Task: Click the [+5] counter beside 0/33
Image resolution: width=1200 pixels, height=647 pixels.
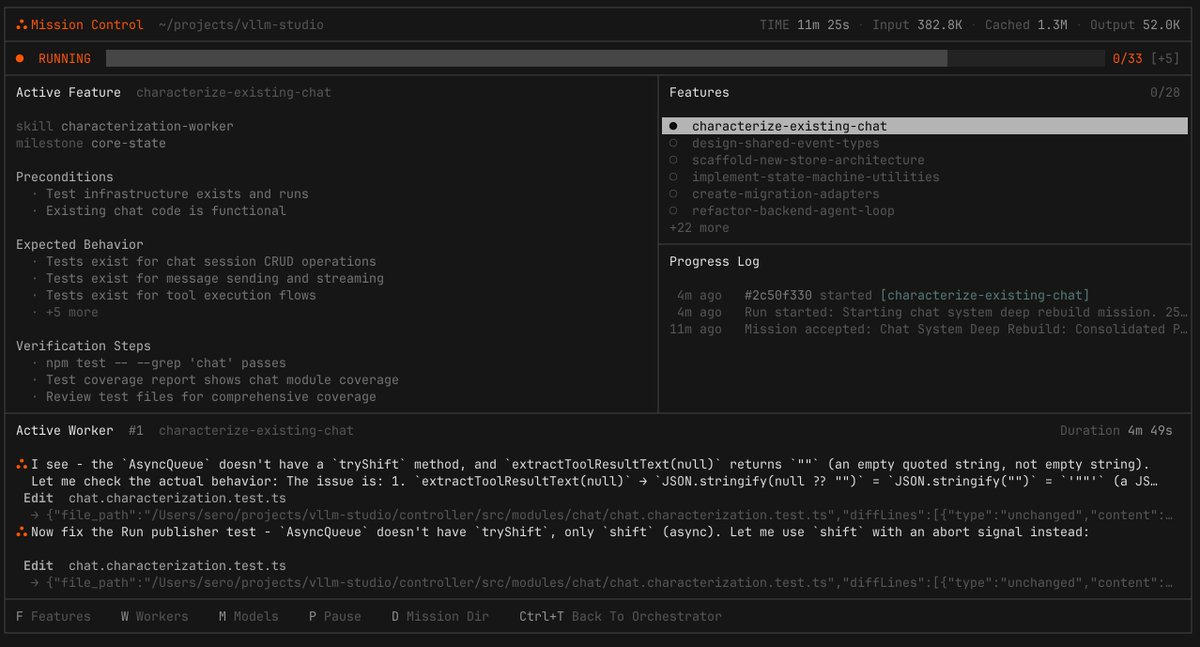Action: tap(1165, 59)
